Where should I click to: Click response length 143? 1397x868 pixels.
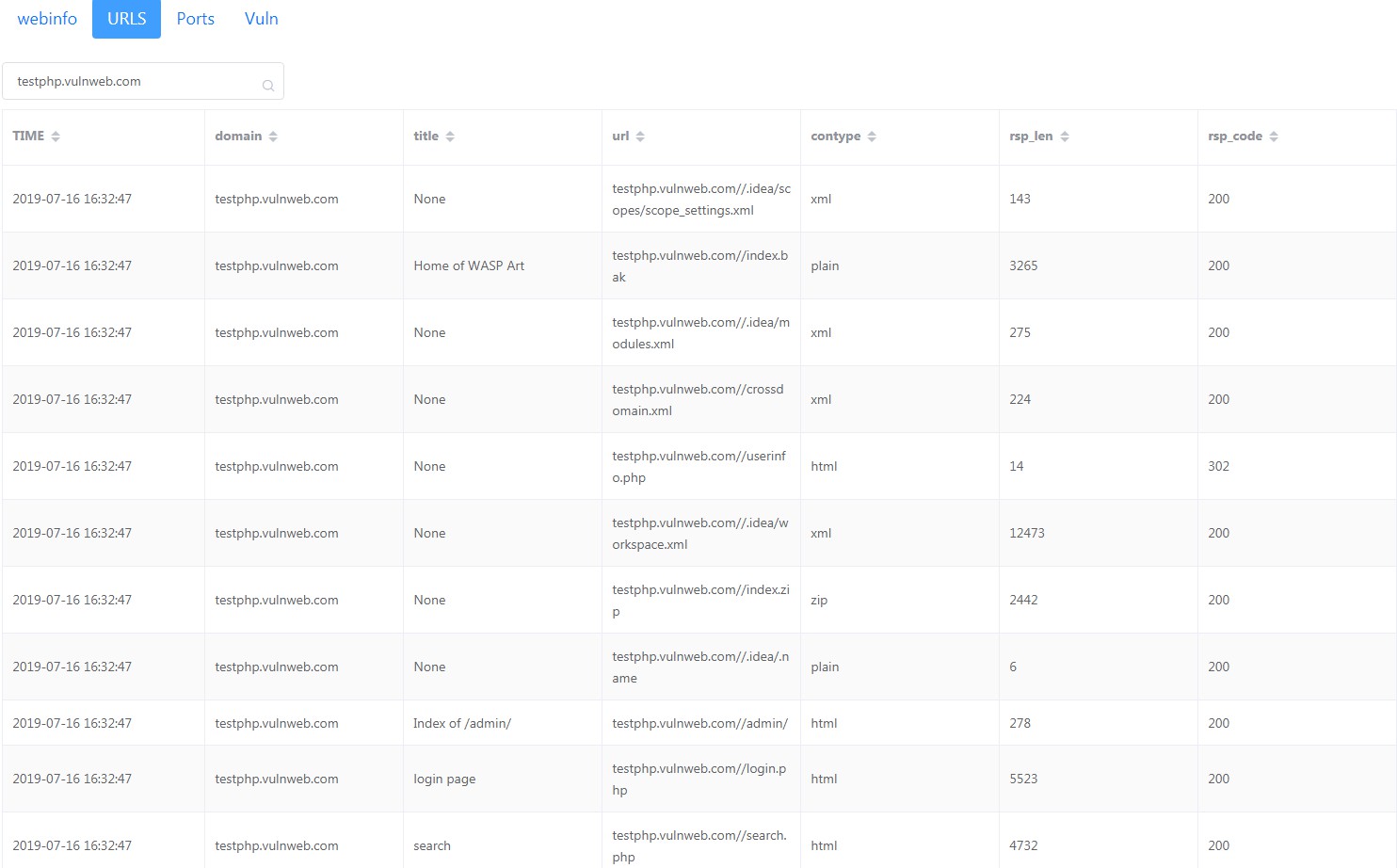[1020, 199]
